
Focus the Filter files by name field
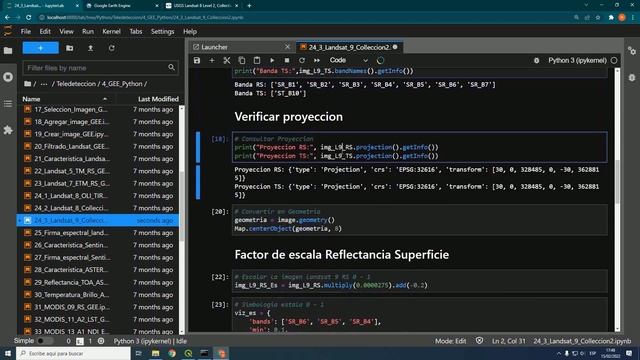[100, 68]
